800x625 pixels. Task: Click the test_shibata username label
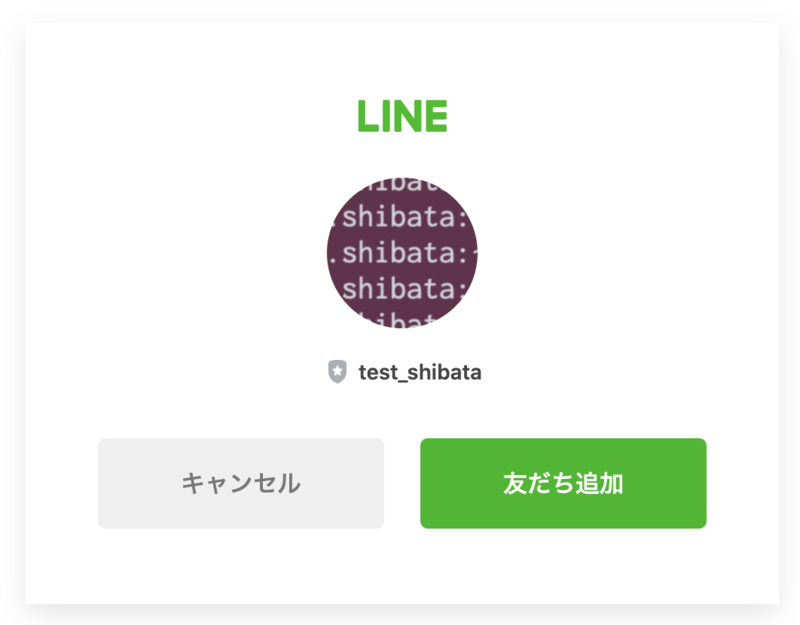[x=420, y=371]
